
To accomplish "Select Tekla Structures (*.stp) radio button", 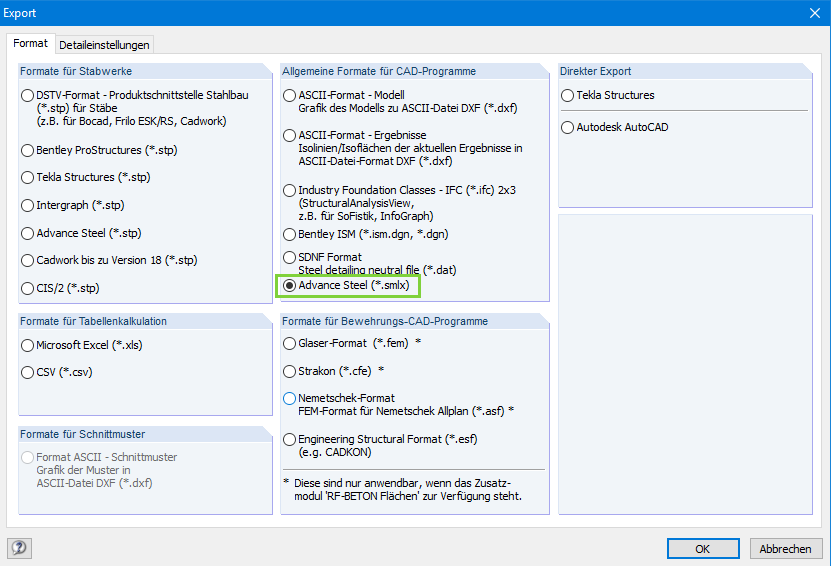I will [28, 178].
